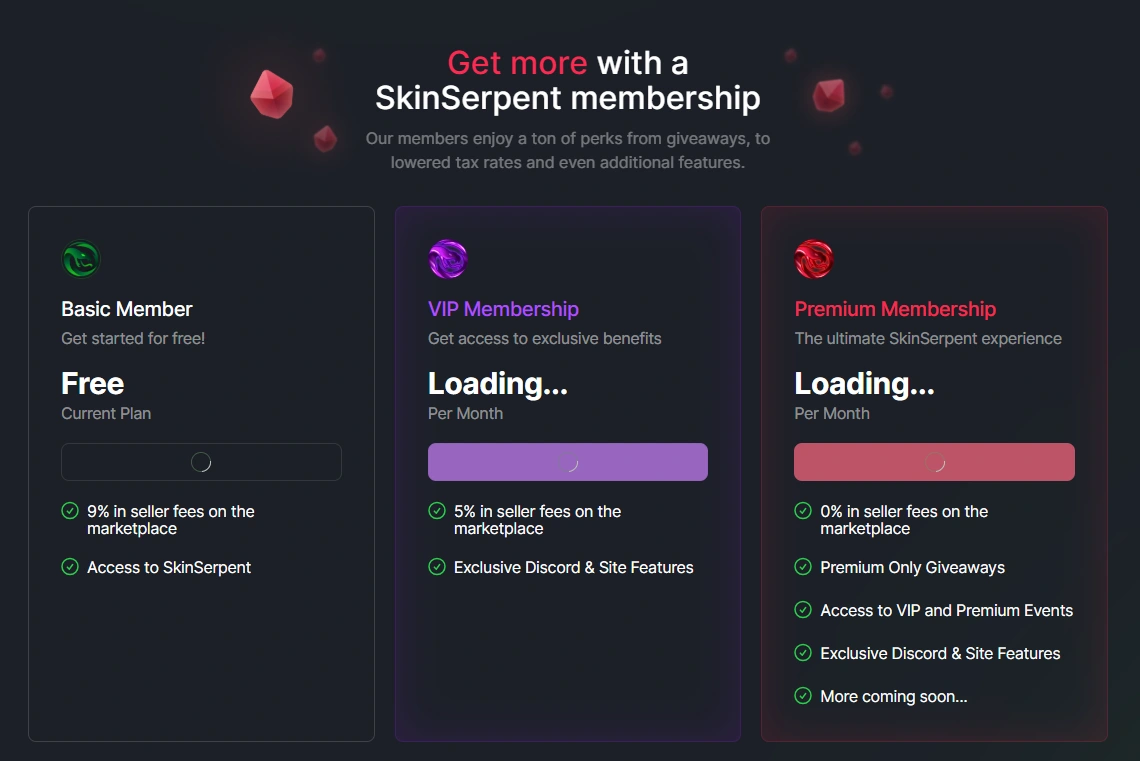Viewport: 1140px width, 761px height.
Task: Click the purple VIP Membership serpent icon
Action: 448,259
